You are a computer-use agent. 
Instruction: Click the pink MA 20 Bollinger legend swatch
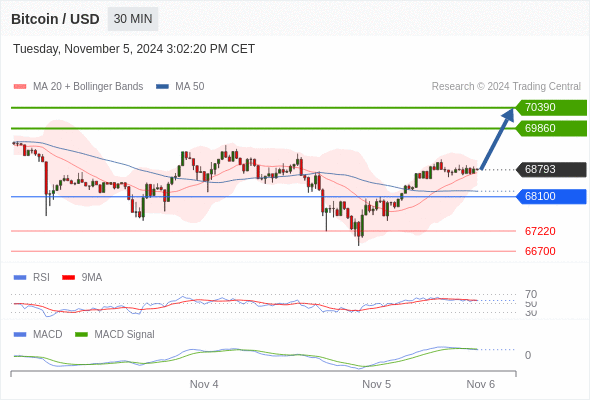pyautogui.click(x=20, y=87)
